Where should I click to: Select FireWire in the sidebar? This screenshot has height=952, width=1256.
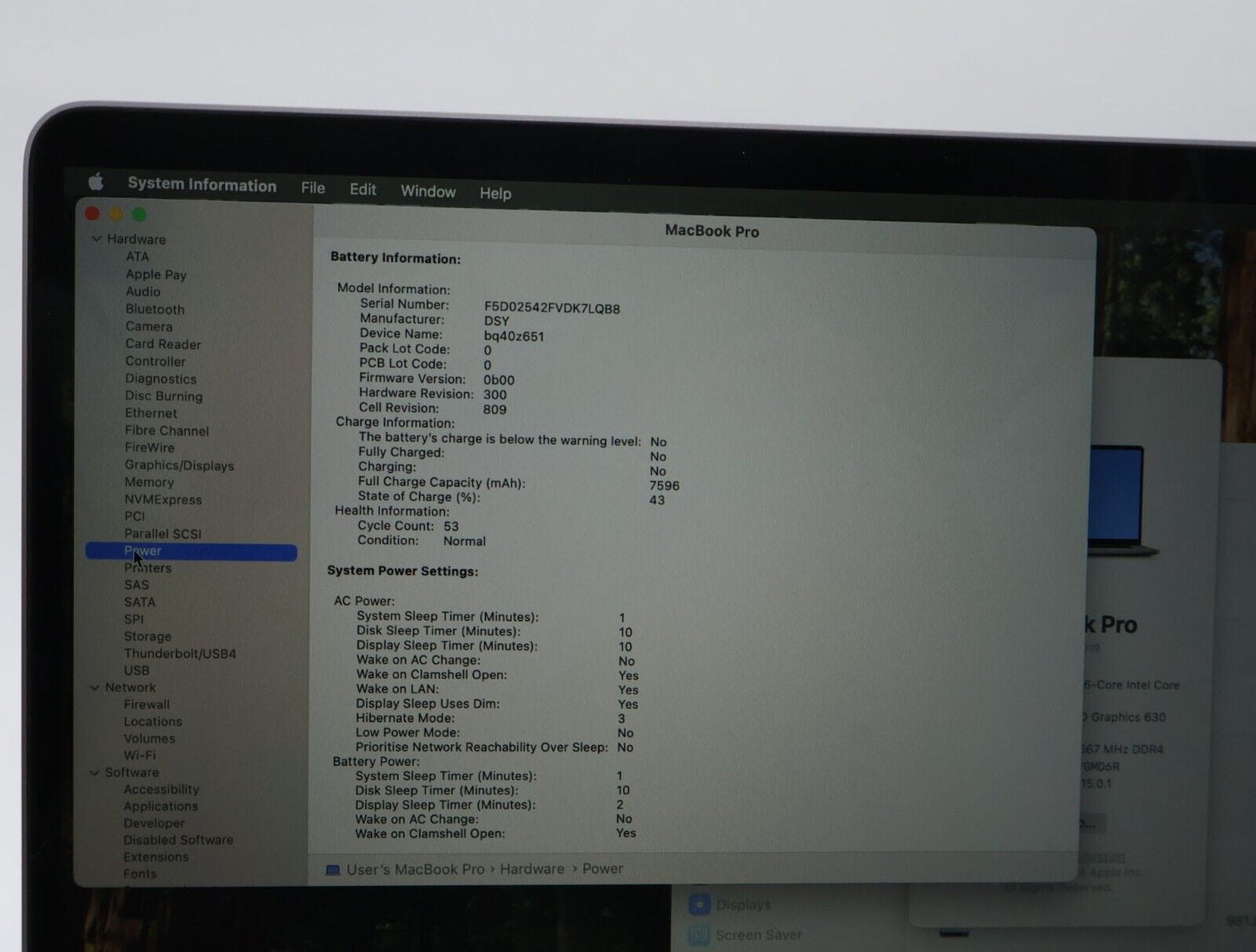[149, 447]
